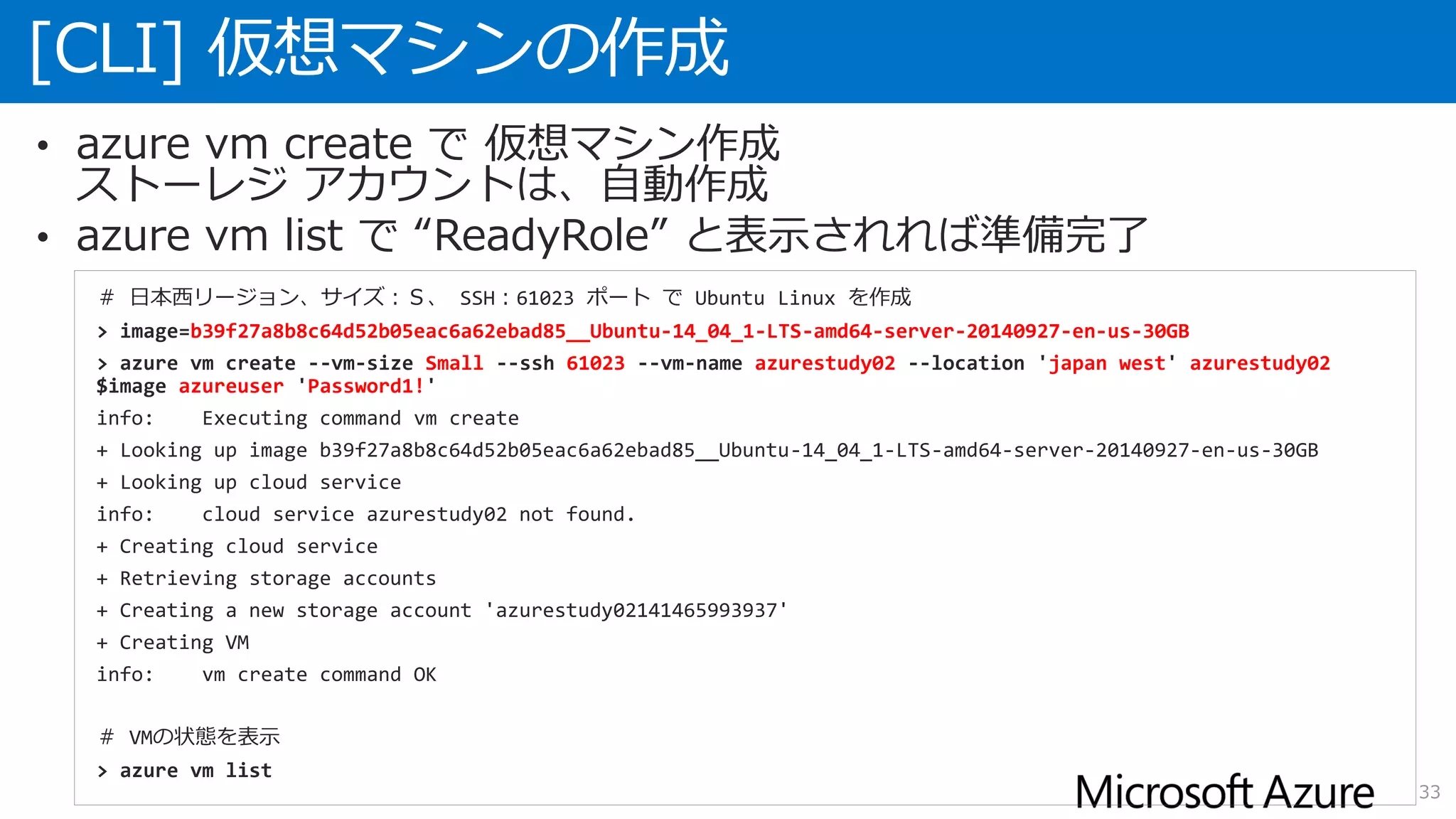Click the red 'Password1!' text
Viewport: 1456px width, 819px height.
click(x=365, y=386)
